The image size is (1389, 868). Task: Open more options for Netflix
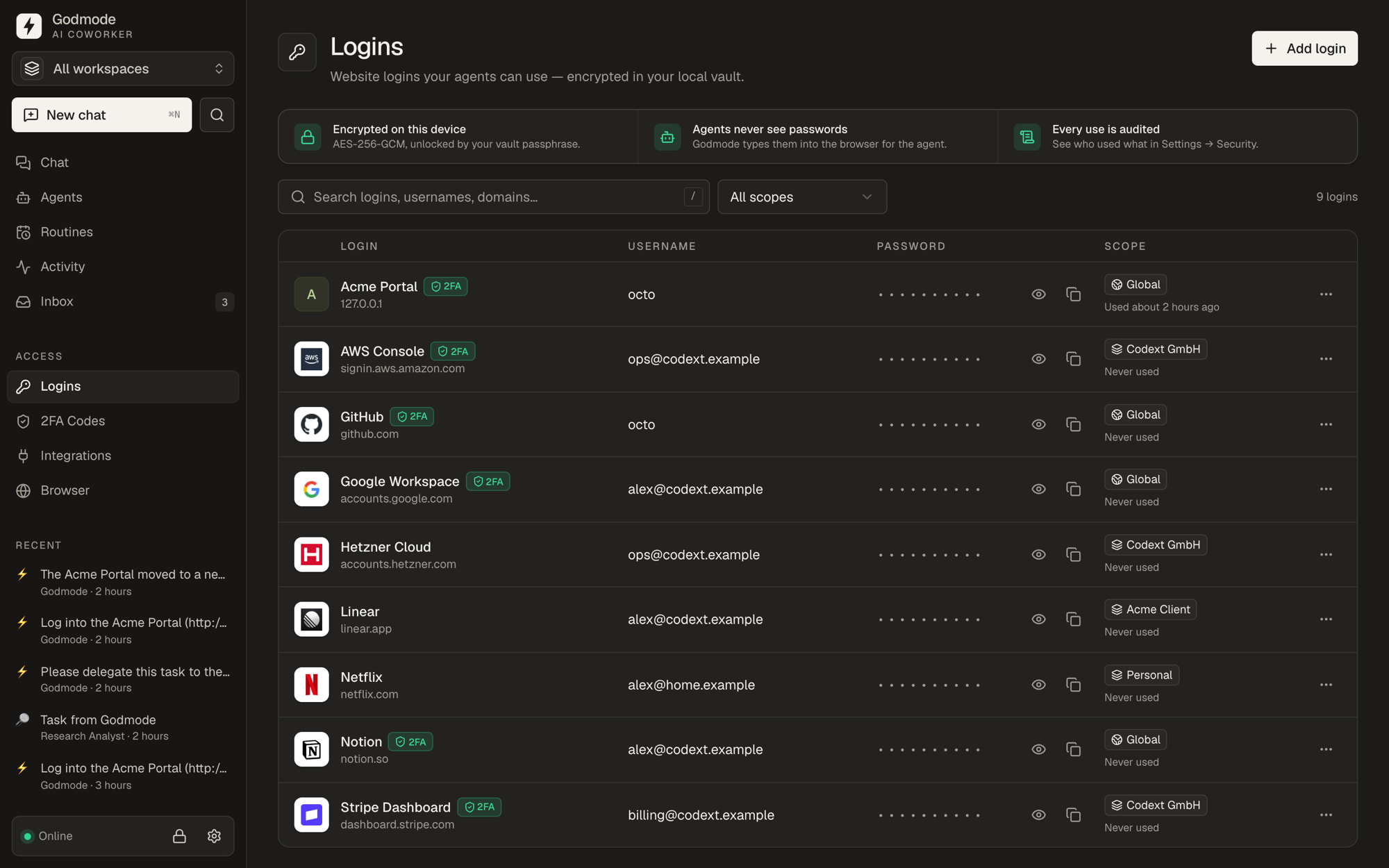pyautogui.click(x=1326, y=685)
